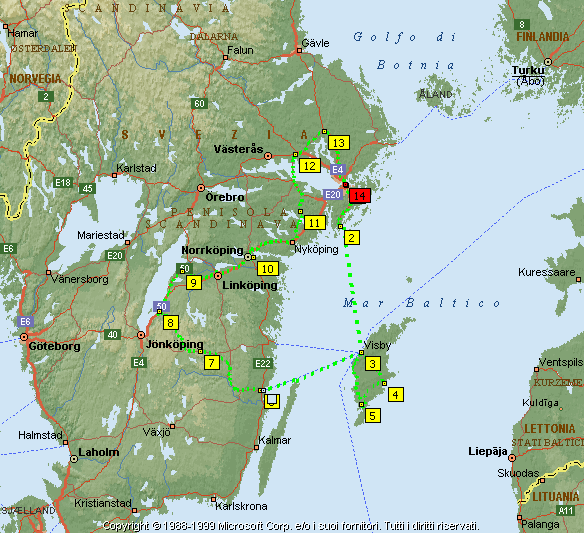Screen dimensions: 584x533
Task: Select yellow waypoint marker 12
Action: 310,166
